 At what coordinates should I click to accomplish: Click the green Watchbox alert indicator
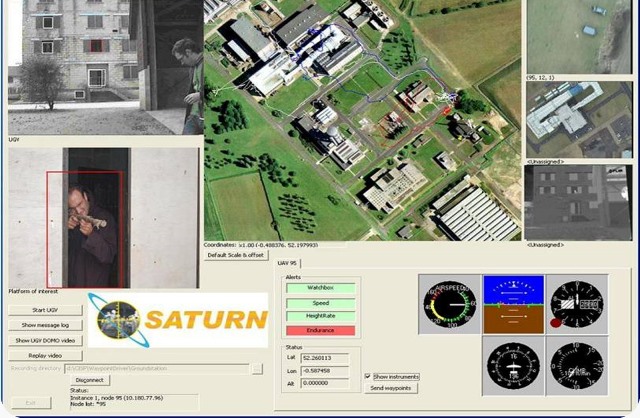[x=319, y=288]
